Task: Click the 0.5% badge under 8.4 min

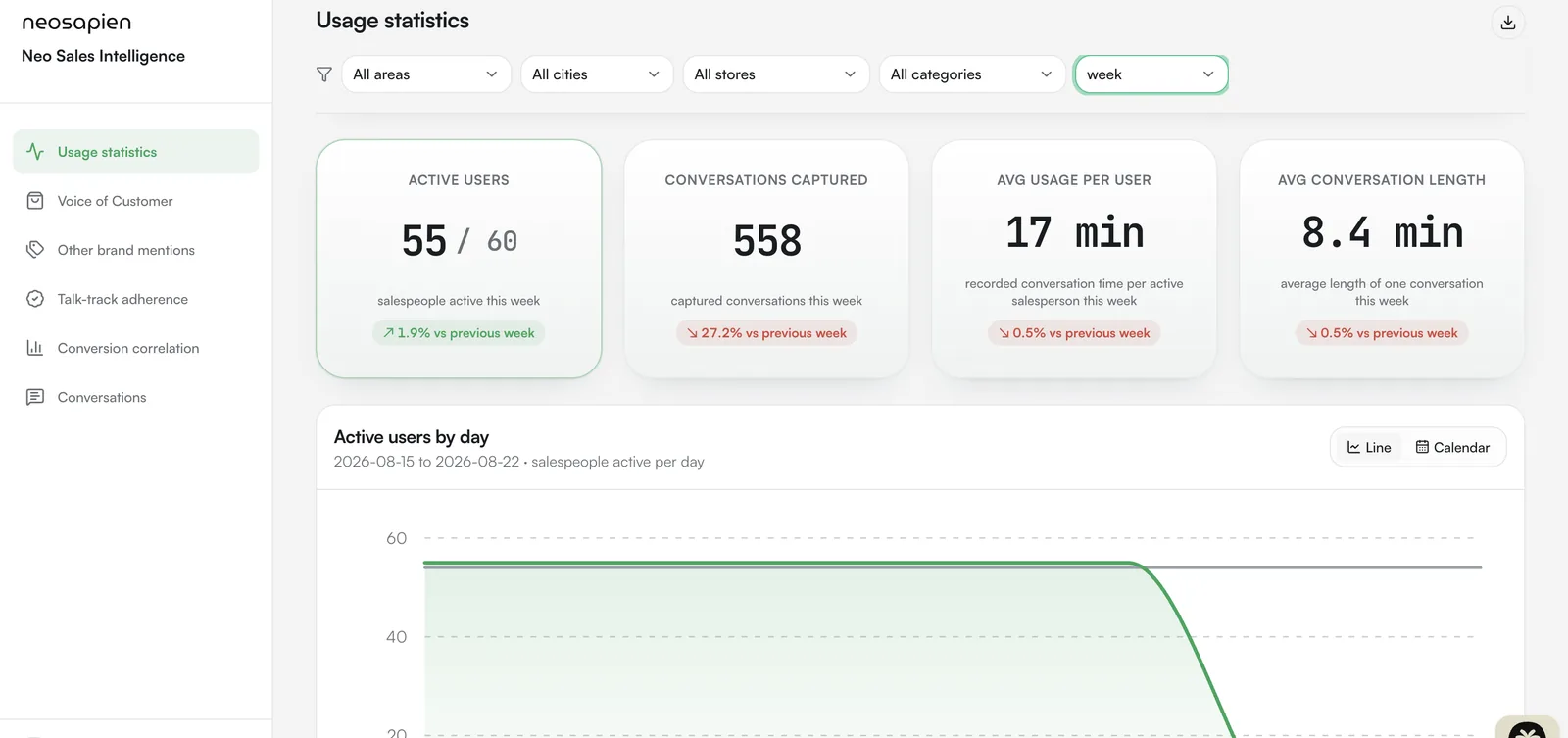Action: tap(1382, 333)
